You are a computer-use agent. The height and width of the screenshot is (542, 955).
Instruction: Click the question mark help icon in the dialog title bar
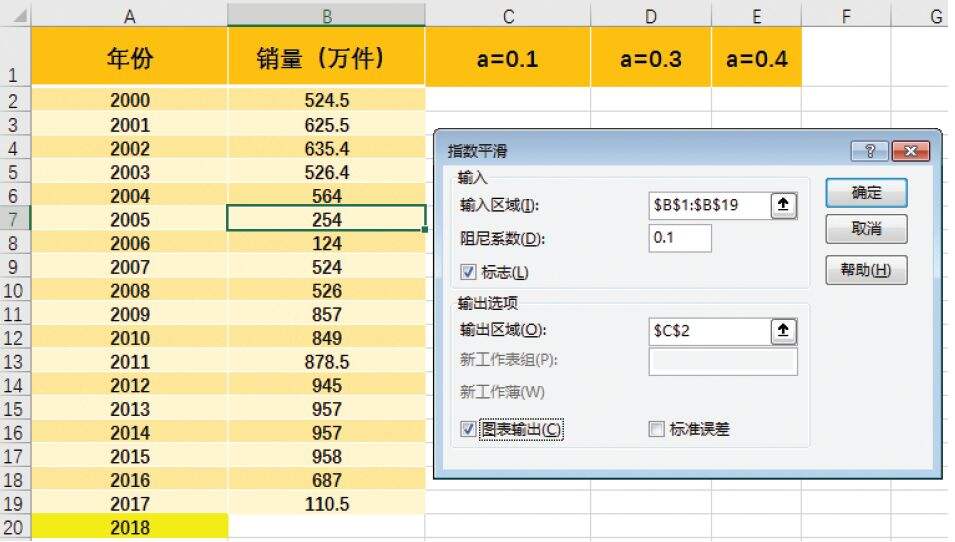(x=870, y=151)
